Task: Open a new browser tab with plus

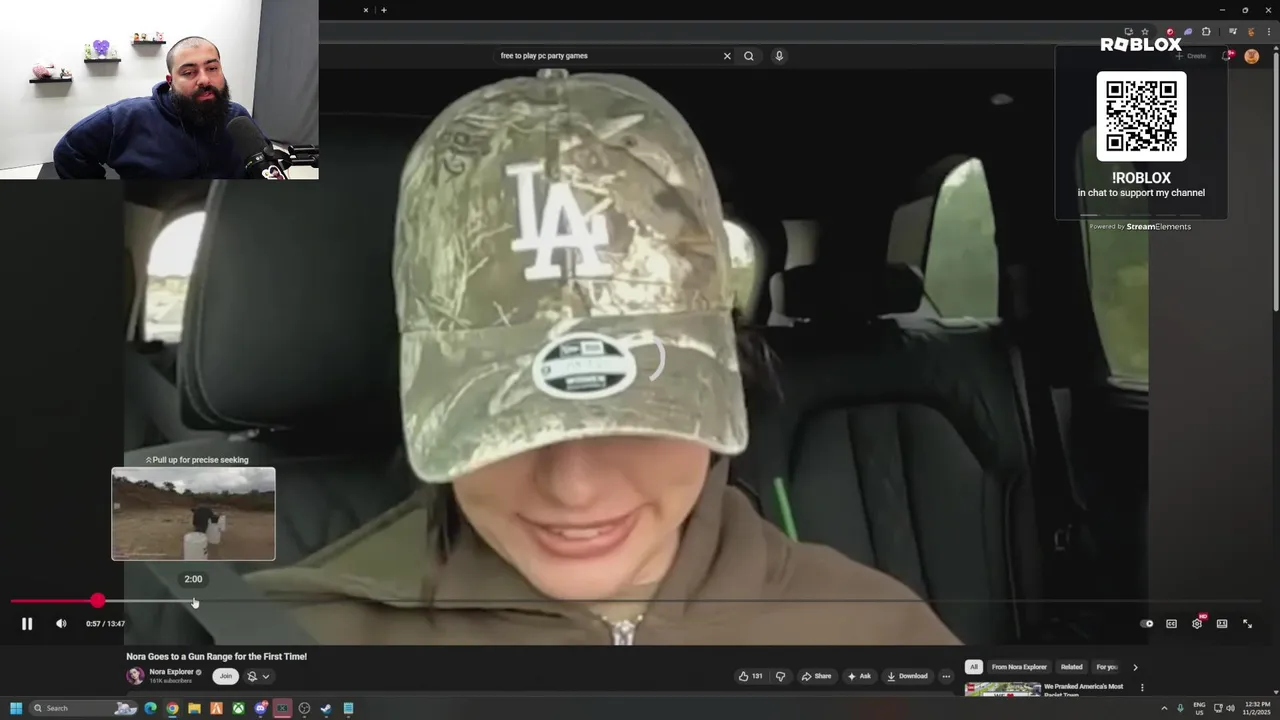Action: tap(384, 10)
